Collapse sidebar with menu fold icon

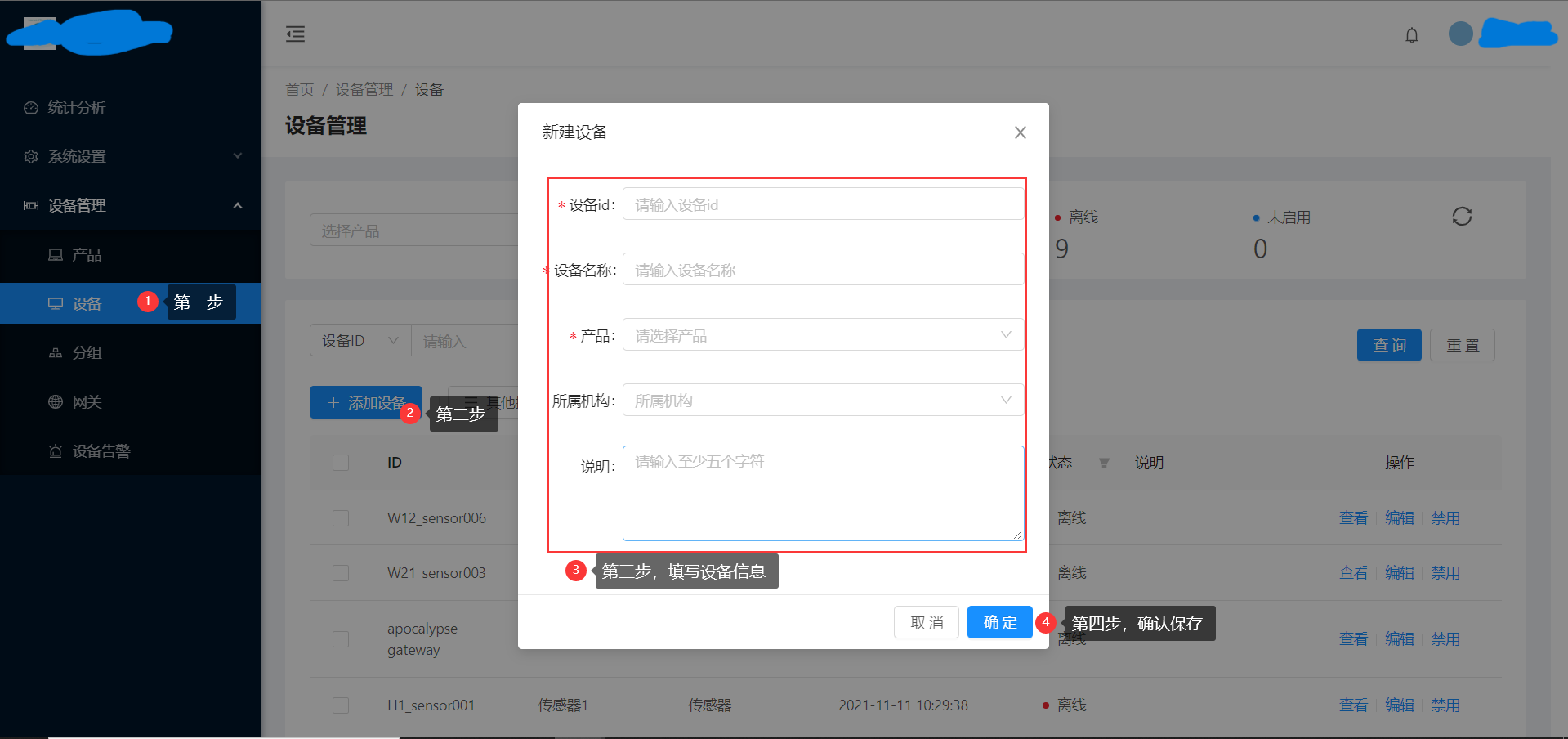tap(295, 34)
